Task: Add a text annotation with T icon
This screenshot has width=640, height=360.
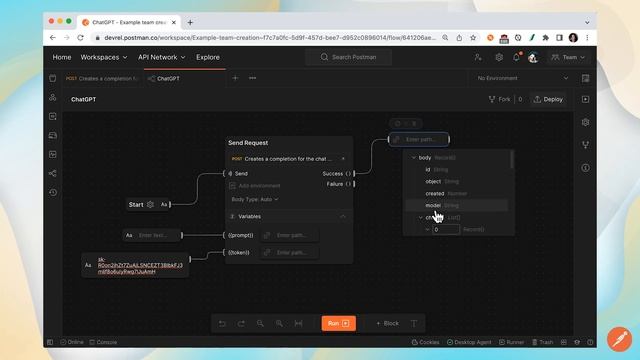Action: point(413,323)
